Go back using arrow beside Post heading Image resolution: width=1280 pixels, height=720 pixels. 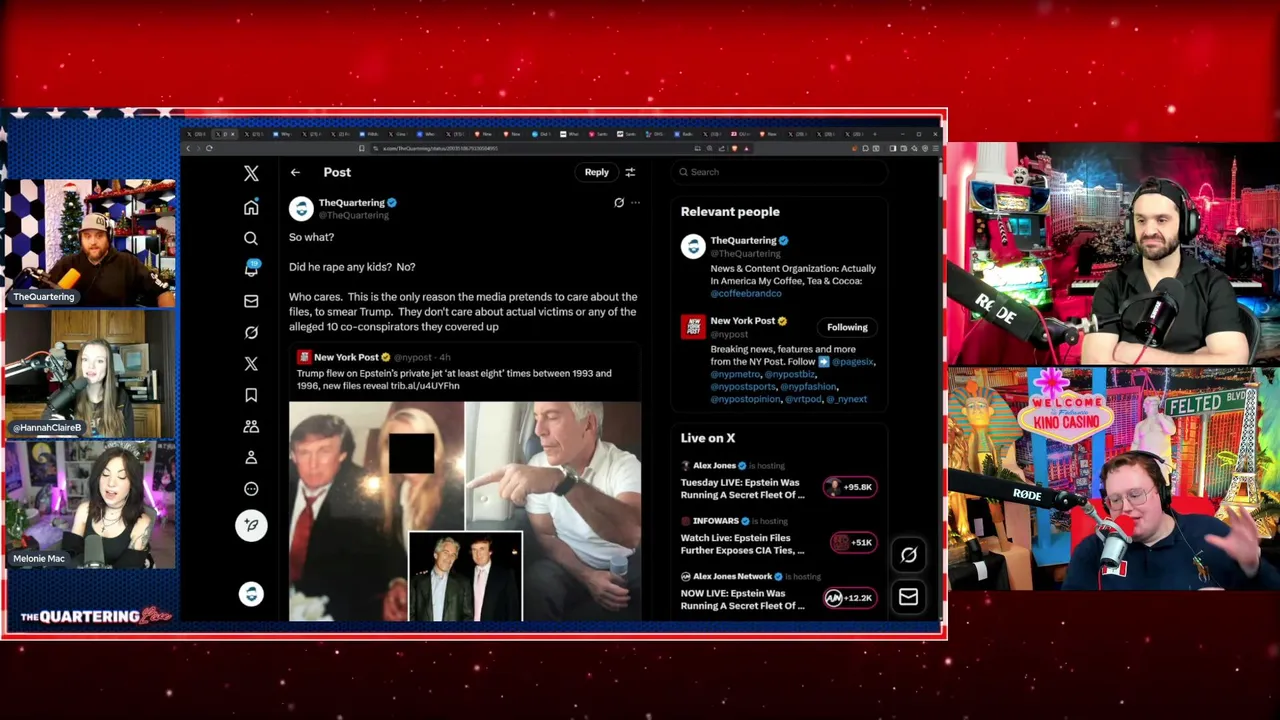(x=295, y=172)
